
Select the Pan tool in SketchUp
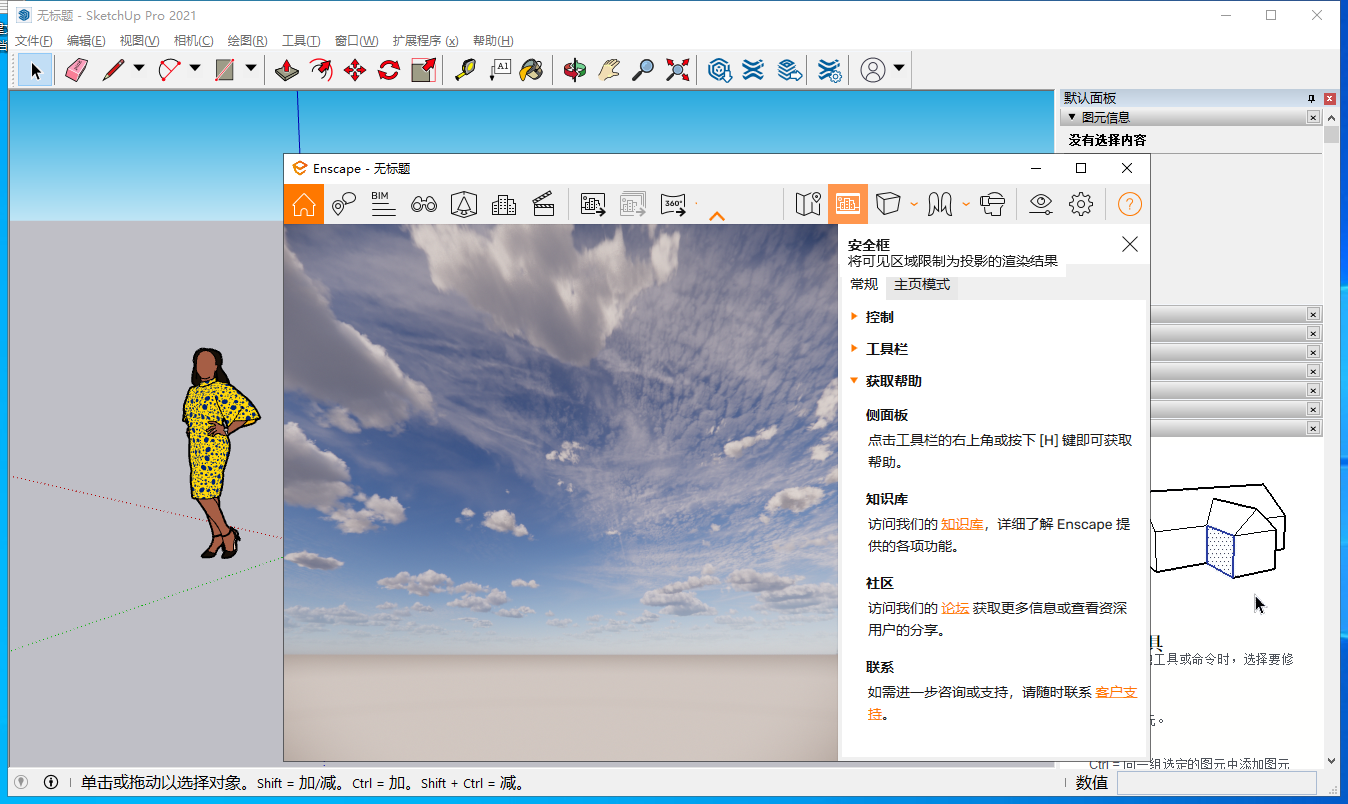(610, 70)
